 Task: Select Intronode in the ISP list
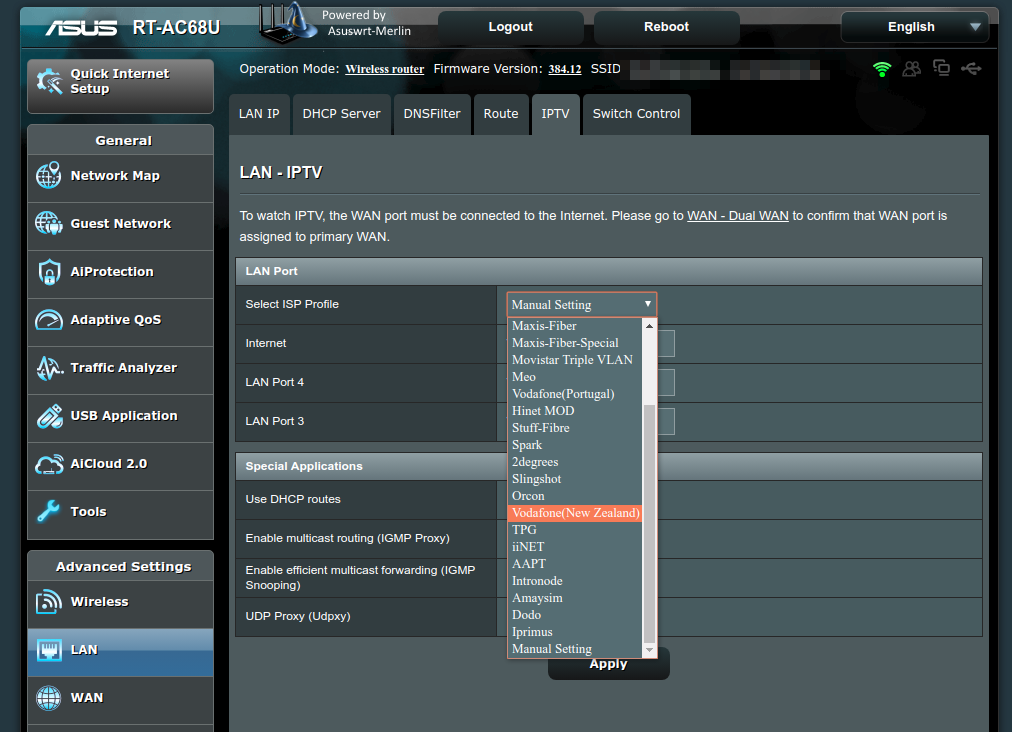tap(574, 581)
